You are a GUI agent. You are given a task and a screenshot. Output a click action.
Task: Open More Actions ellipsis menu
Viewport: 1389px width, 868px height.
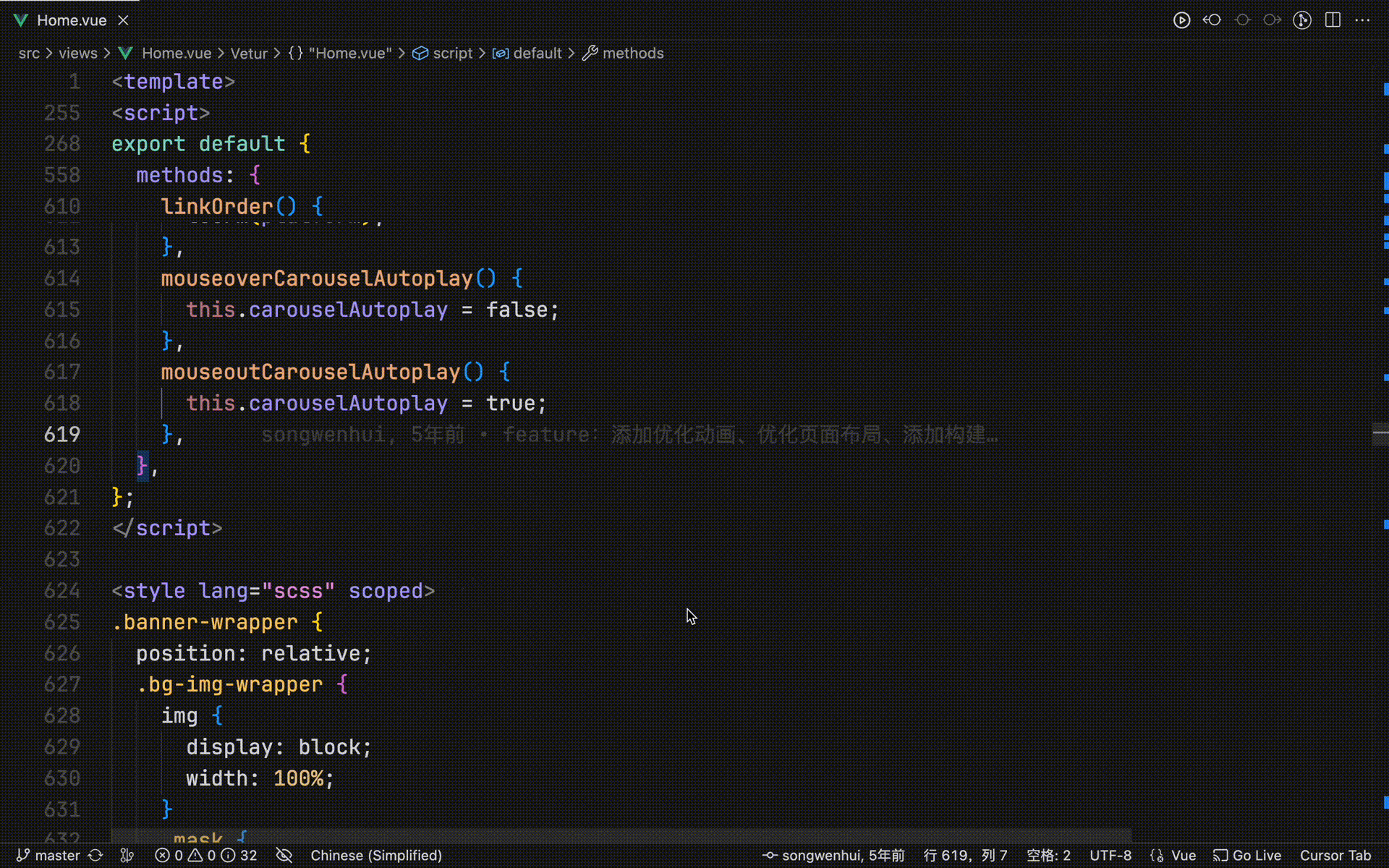click(x=1362, y=20)
